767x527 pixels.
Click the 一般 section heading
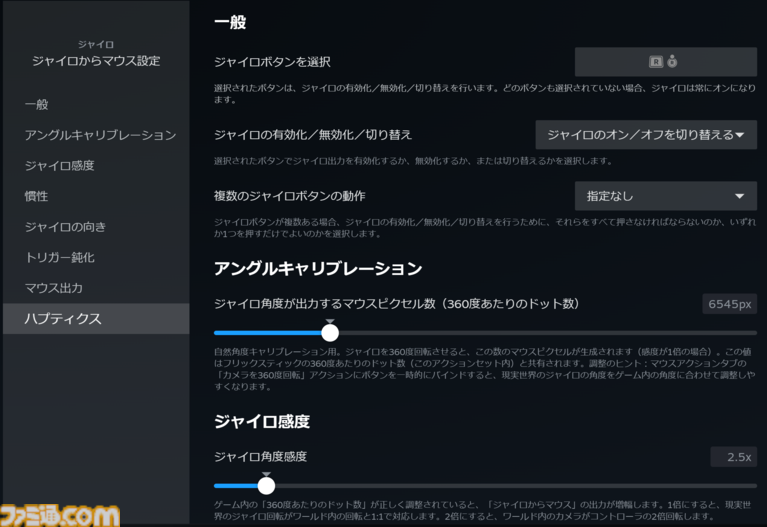click(230, 22)
